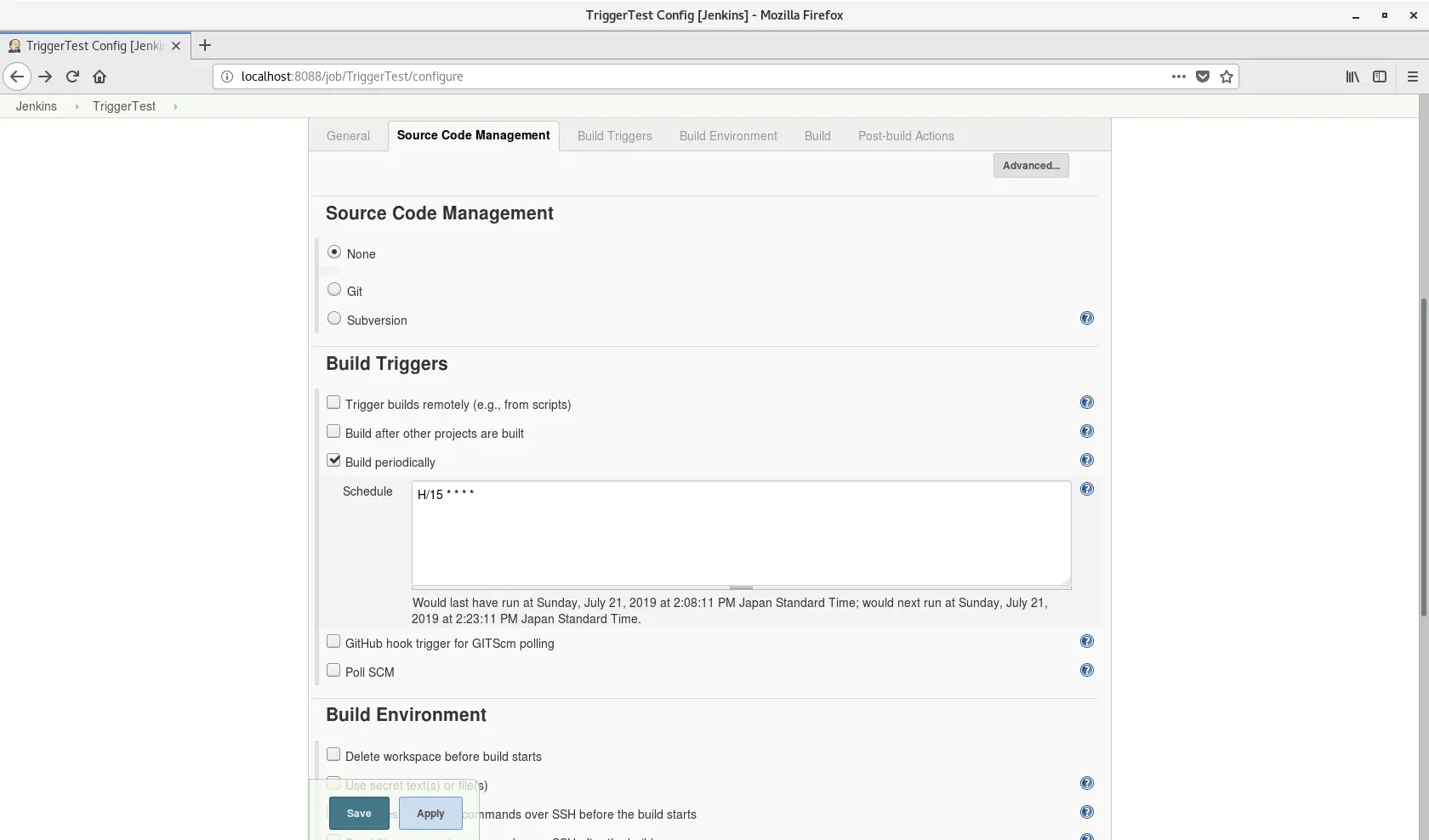Bookmark this page with the star icon
This screenshot has height=840, width=1429.
point(1227,77)
